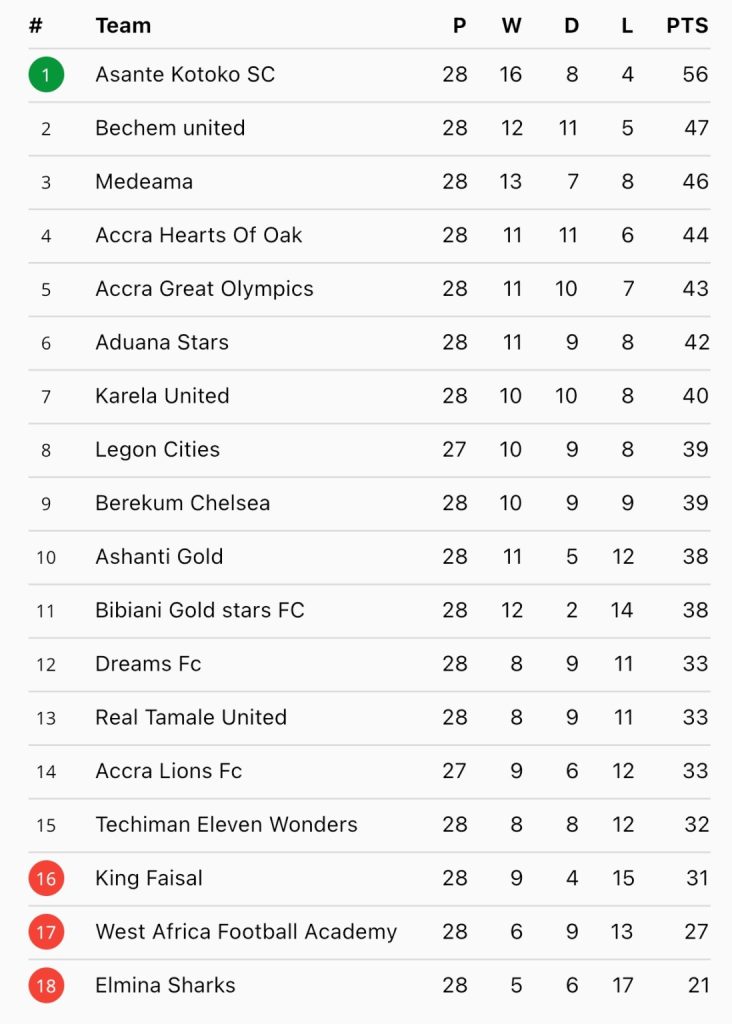Image resolution: width=732 pixels, height=1024 pixels.
Task: Sort by the Team column header
Action: (123, 25)
